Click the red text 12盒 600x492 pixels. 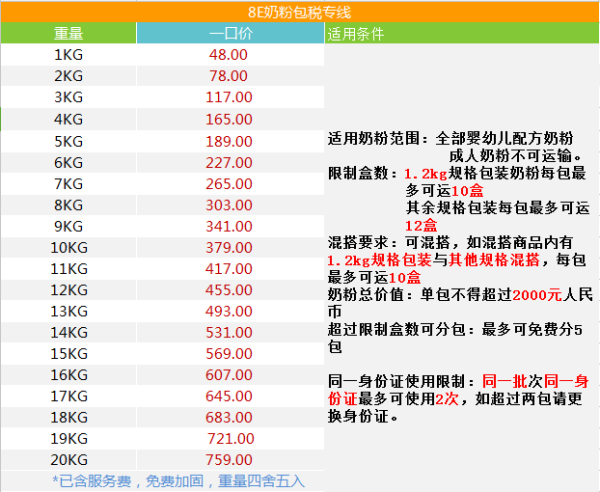point(421,225)
